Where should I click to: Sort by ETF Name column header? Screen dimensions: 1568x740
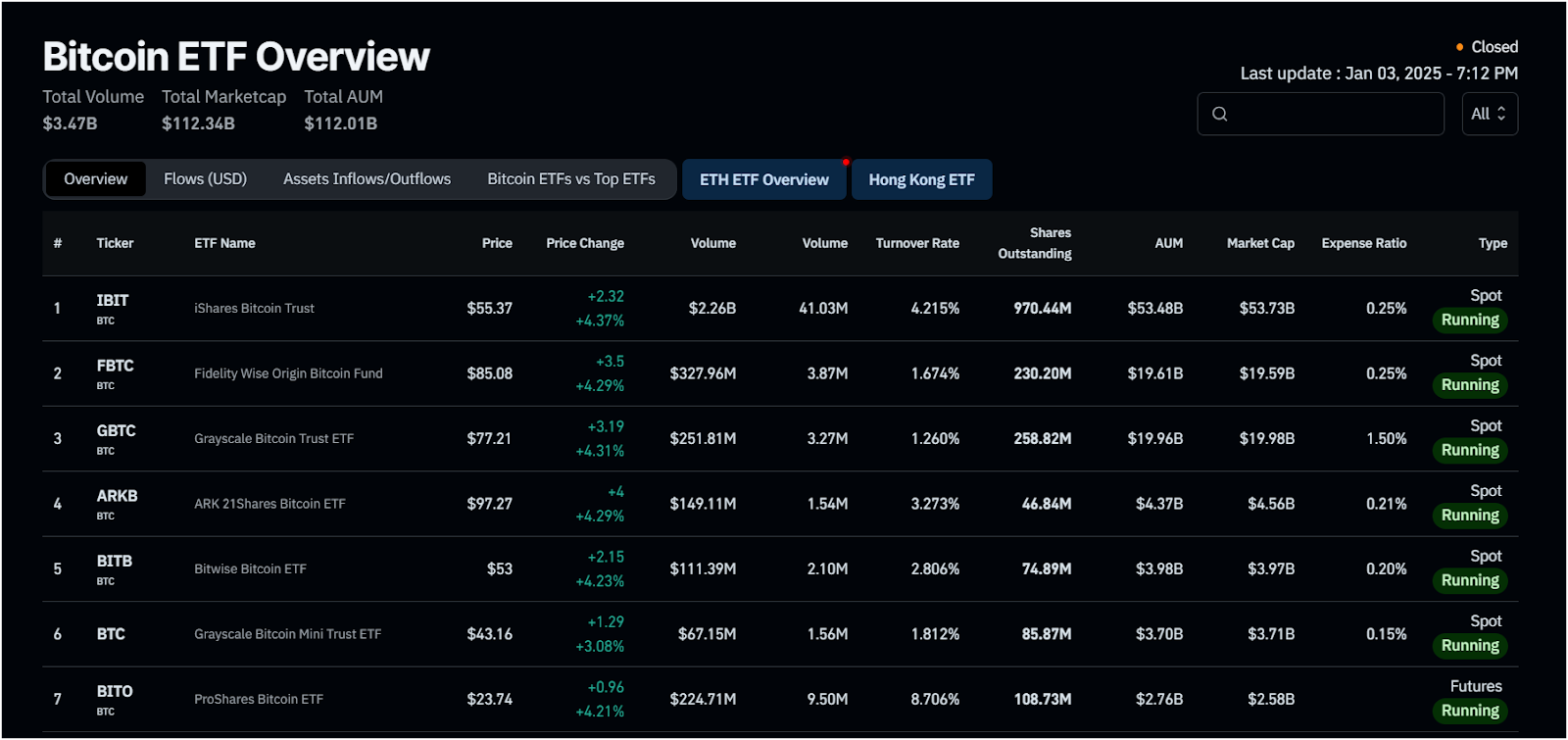224,243
